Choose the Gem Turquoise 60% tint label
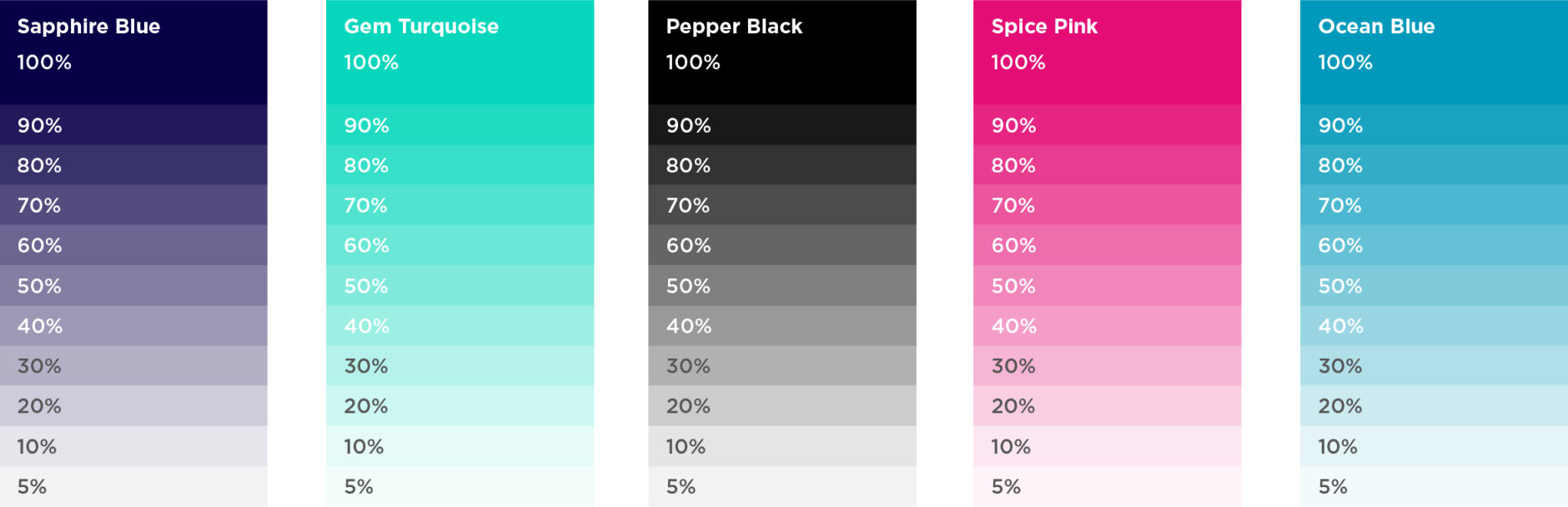 367,246
